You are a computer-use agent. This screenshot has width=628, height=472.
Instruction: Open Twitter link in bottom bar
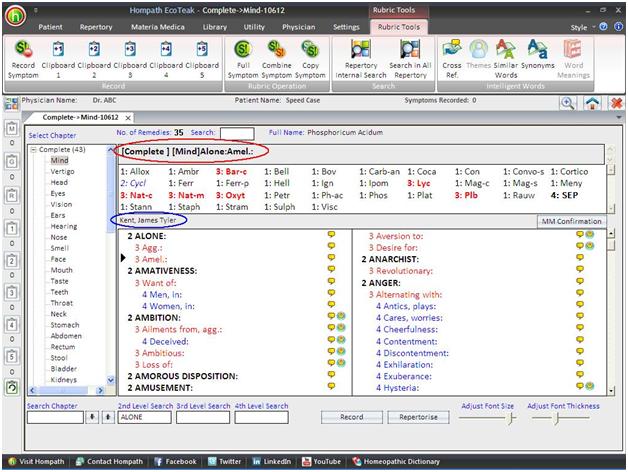pos(224,462)
